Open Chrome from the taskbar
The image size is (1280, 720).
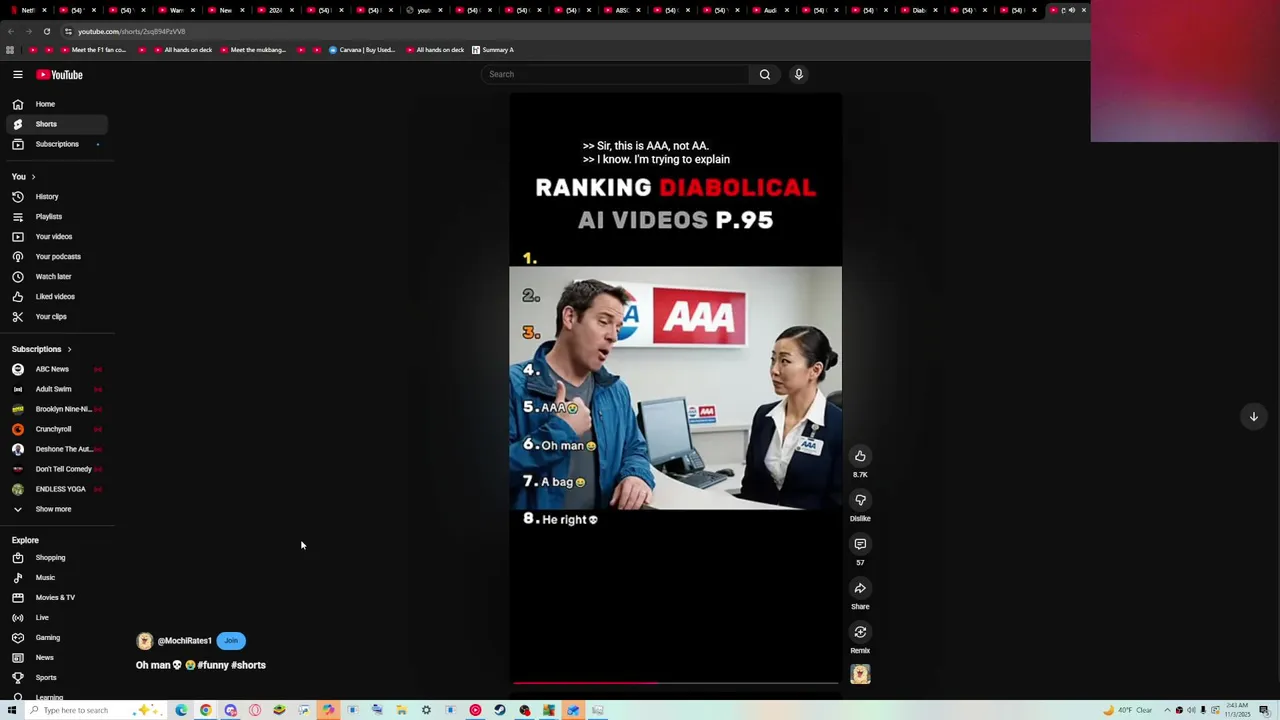pyautogui.click(x=205, y=710)
